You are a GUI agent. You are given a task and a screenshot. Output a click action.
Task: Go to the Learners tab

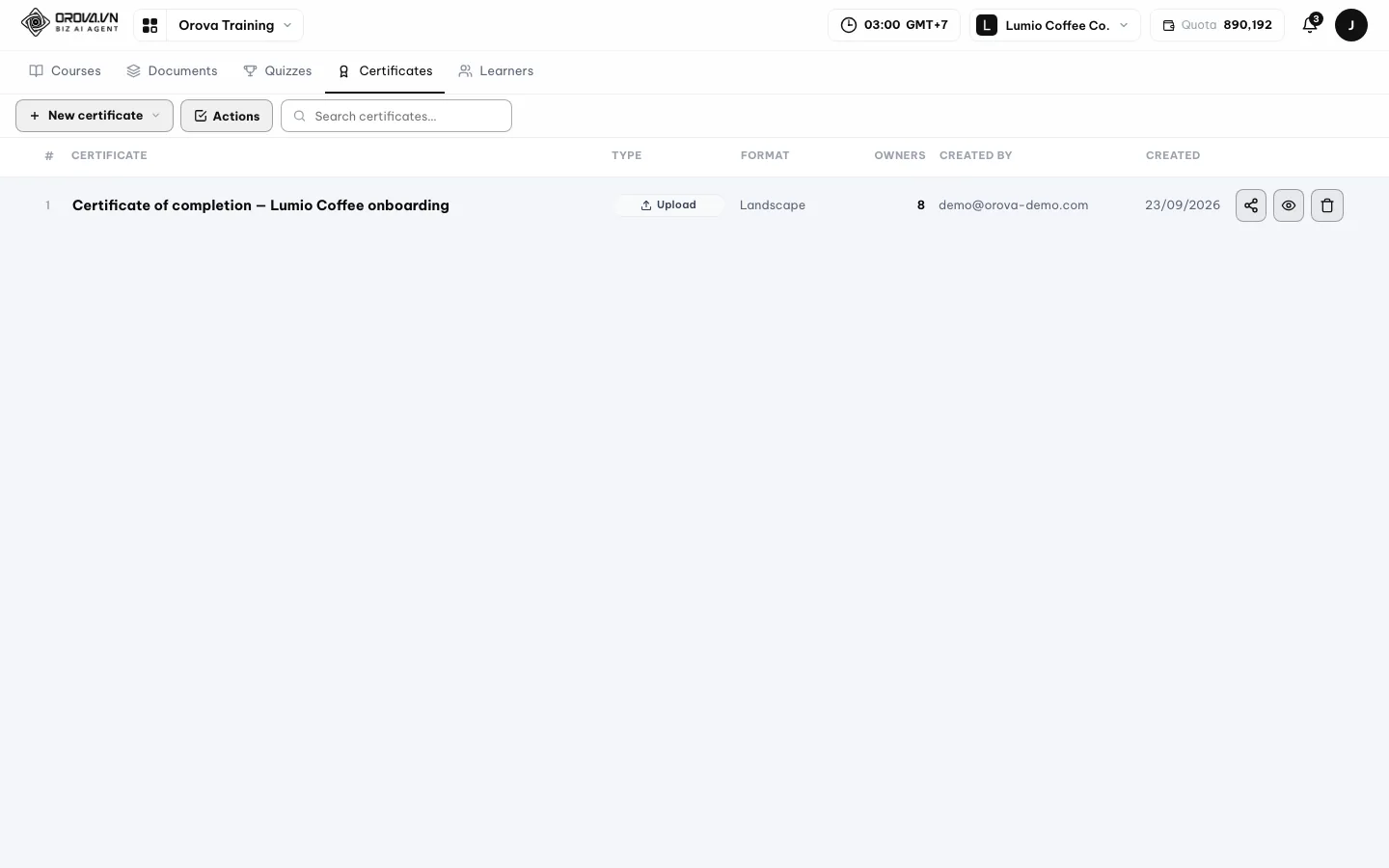pyautogui.click(x=496, y=71)
